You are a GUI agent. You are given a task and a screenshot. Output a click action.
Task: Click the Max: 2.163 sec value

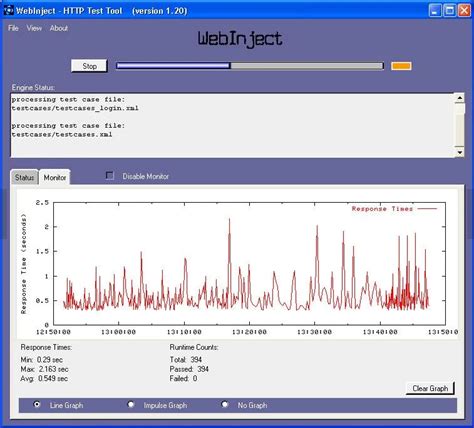click(44, 369)
